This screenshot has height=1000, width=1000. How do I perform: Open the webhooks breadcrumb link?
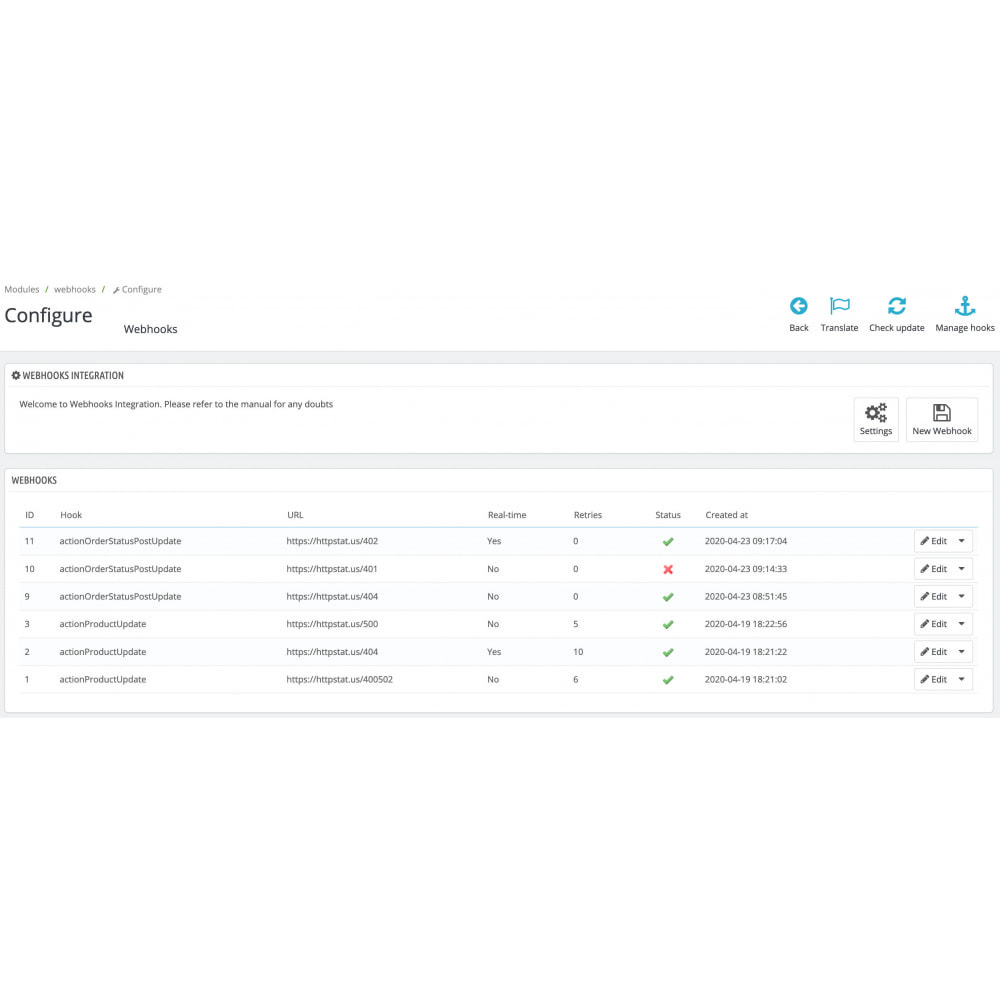pos(75,290)
